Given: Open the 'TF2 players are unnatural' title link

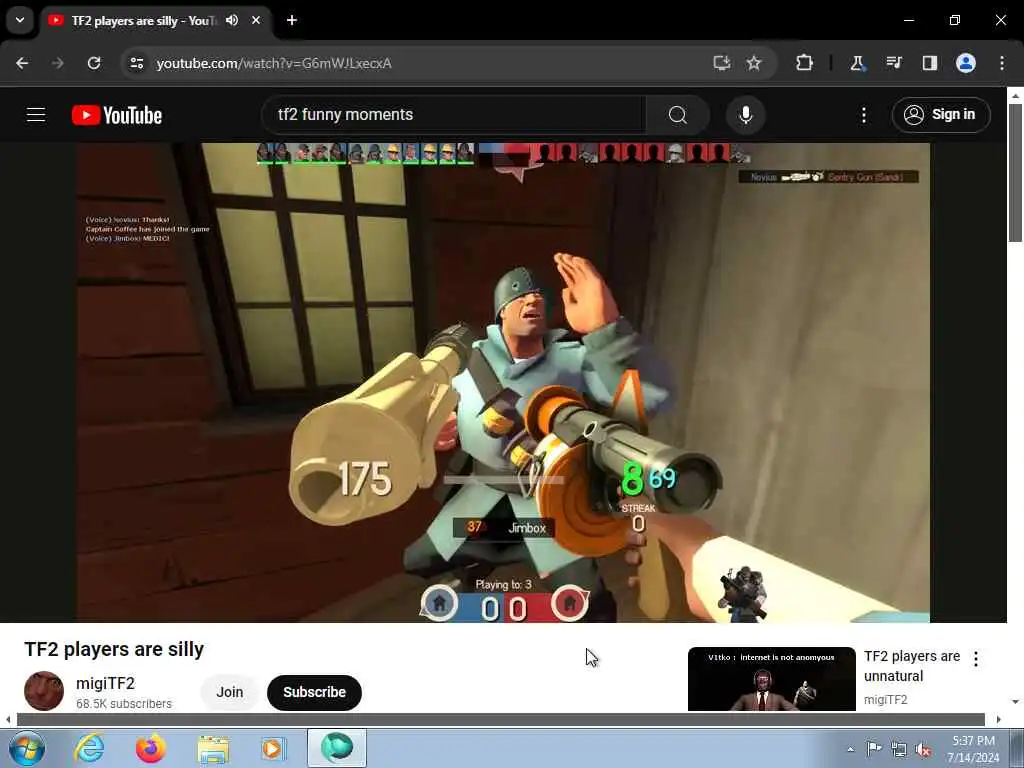Looking at the screenshot, I should click(x=912, y=665).
